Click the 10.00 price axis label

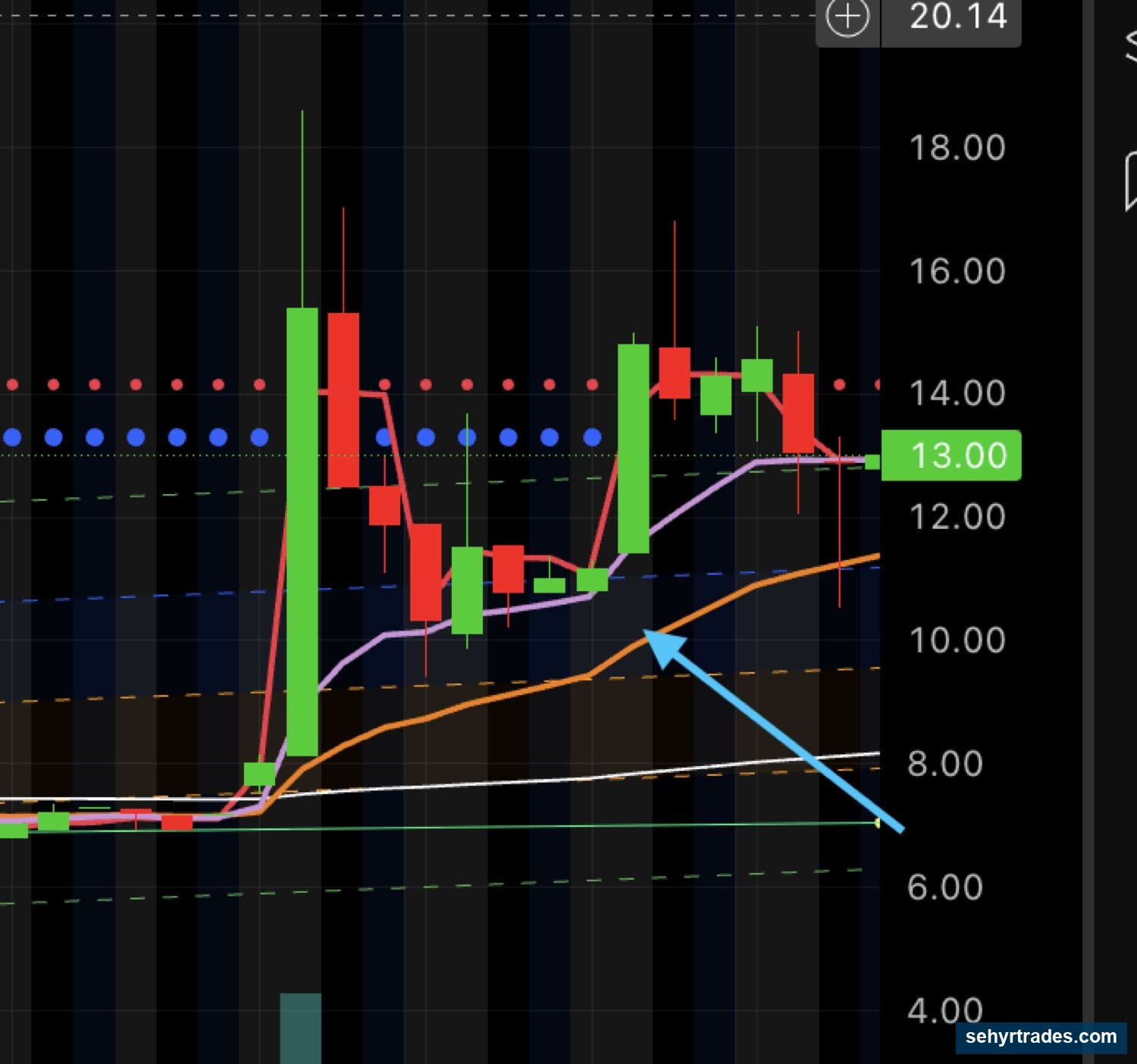(957, 640)
